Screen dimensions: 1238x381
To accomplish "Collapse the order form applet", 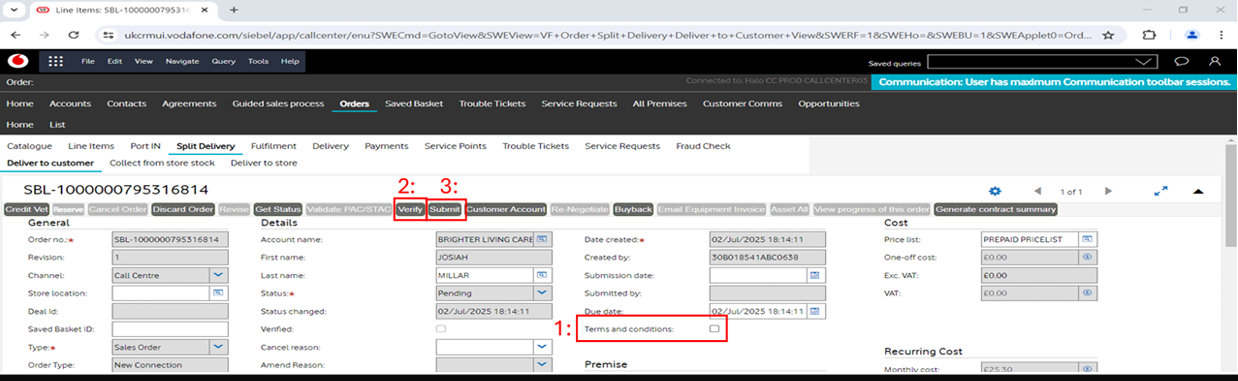I will pyautogui.click(x=1198, y=191).
